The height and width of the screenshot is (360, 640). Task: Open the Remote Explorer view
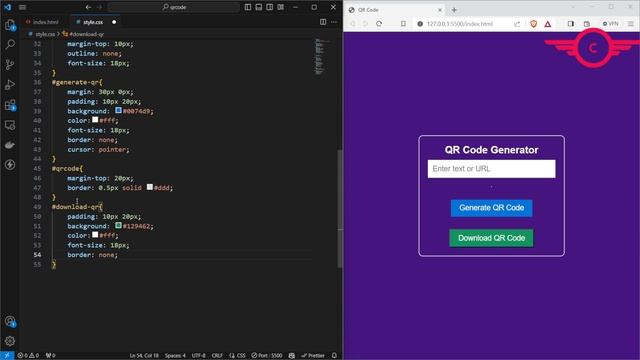[x=10, y=125]
